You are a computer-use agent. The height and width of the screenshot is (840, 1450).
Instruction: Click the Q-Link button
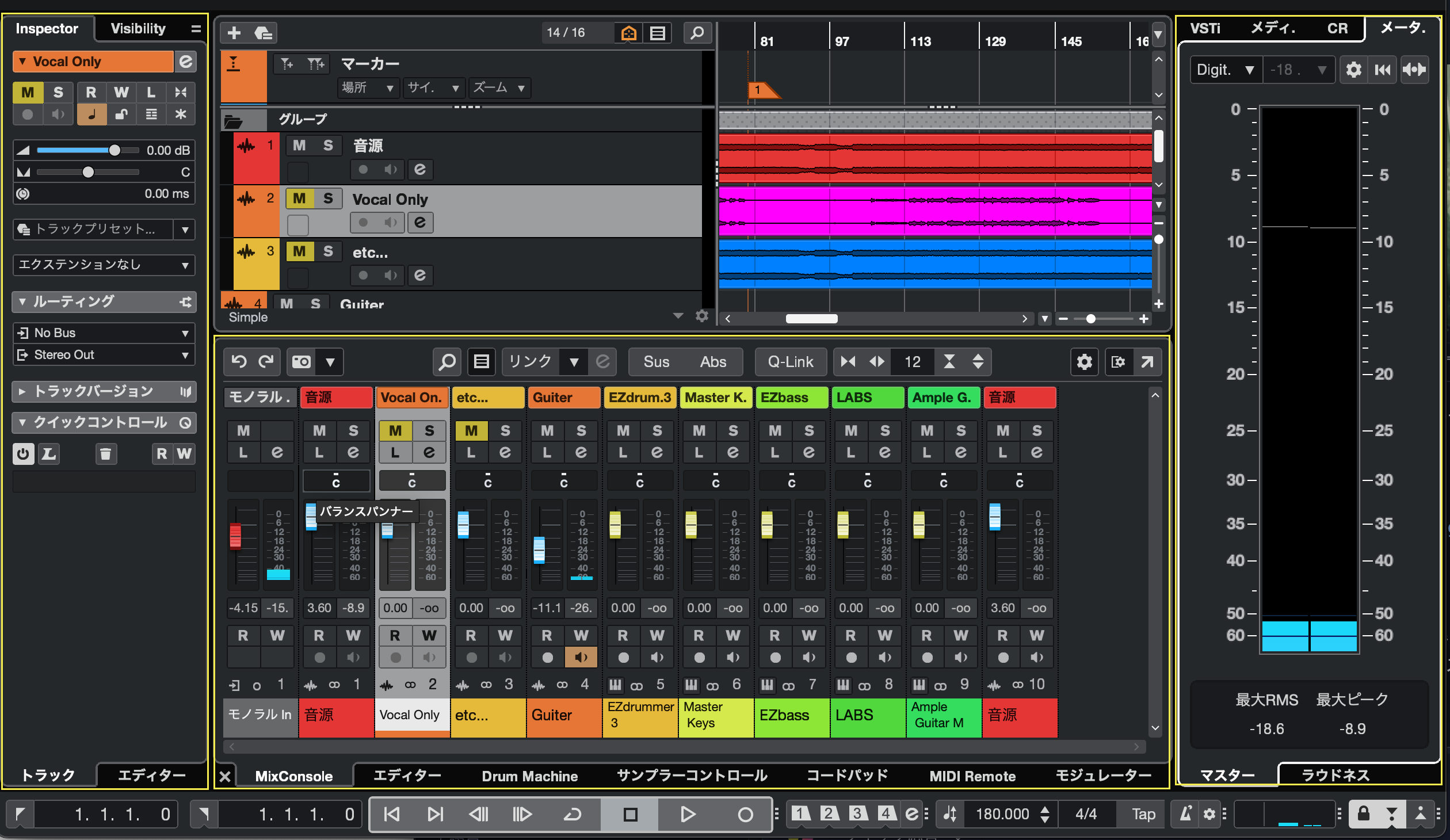(790, 362)
